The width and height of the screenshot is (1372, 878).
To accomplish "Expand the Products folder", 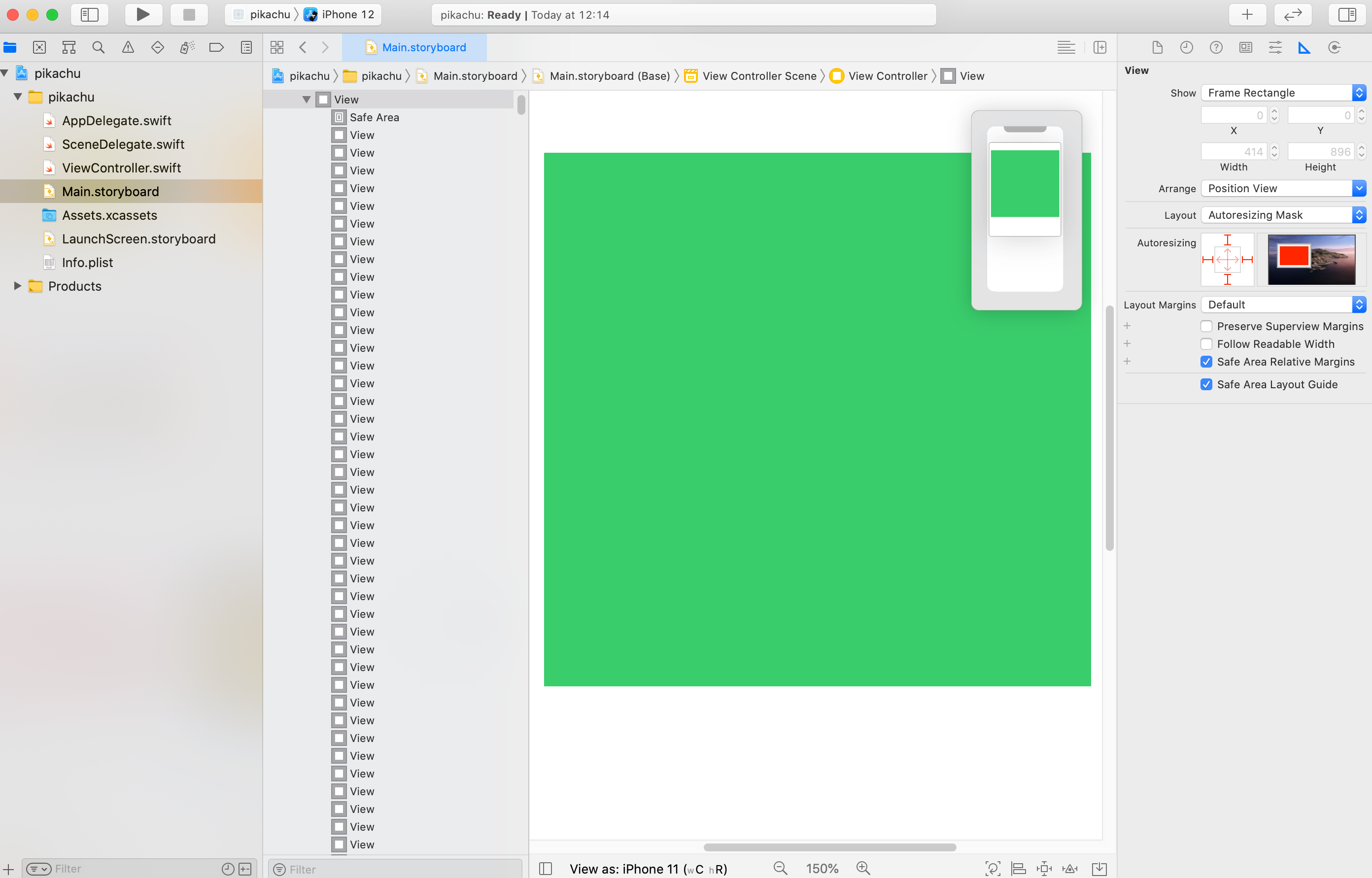I will 17,286.
